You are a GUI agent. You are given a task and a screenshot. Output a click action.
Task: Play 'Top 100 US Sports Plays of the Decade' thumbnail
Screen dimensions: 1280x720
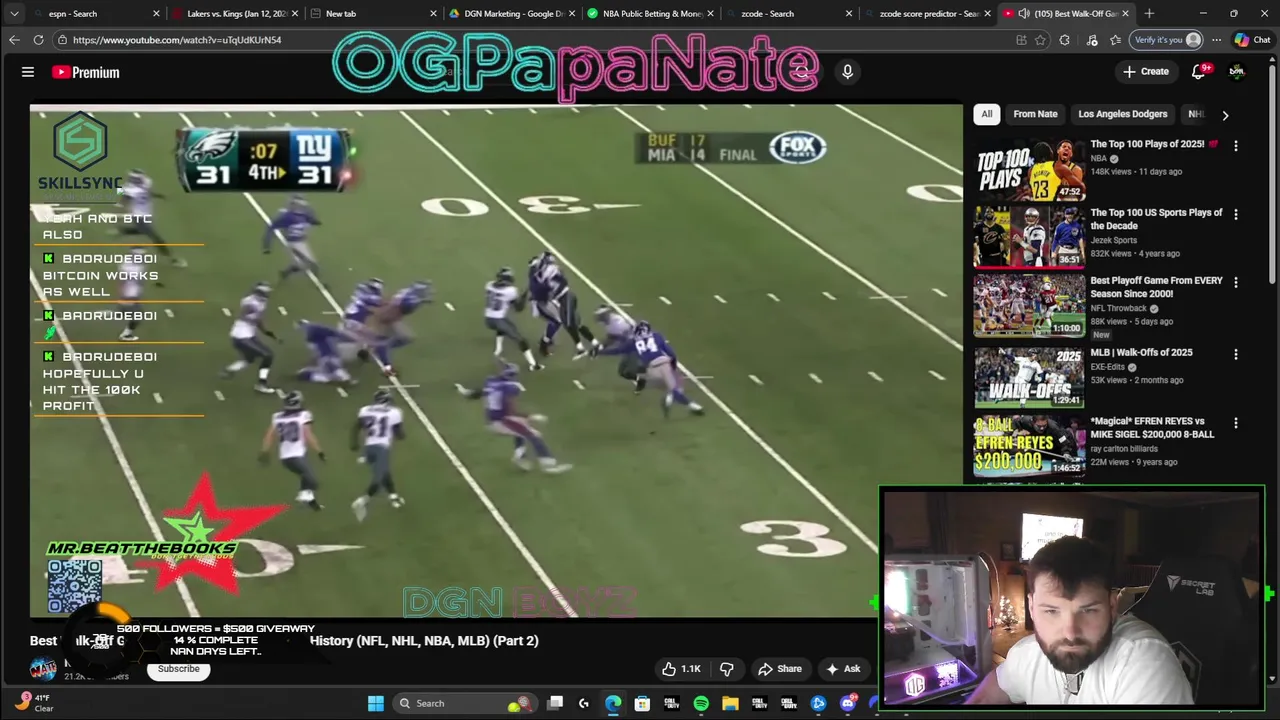coord(1029,237)
